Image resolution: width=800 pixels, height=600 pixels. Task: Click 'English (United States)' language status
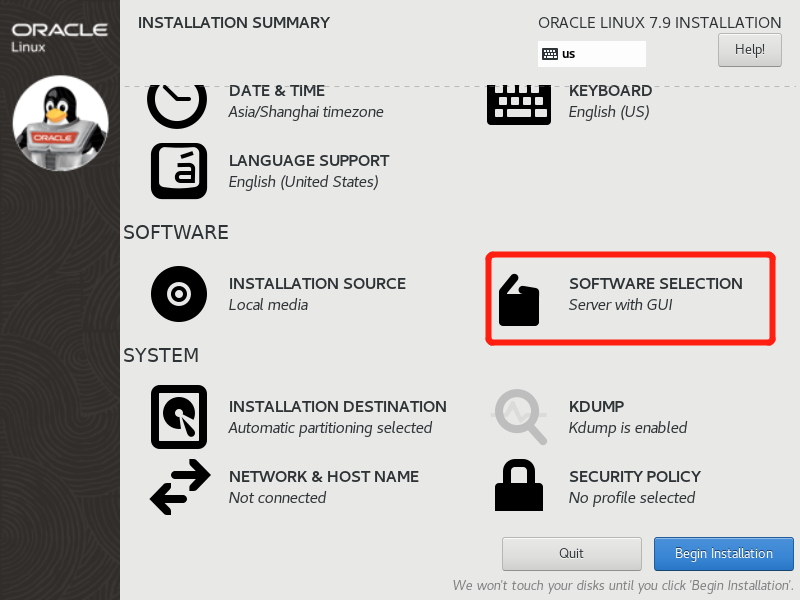[303, 182]
